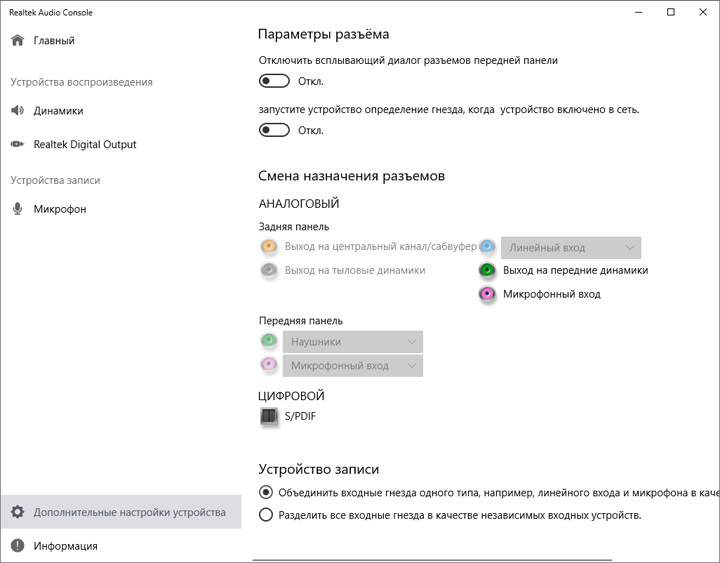This screenshot has height=563, width=720.
Task: Click the gray rear speakers jack icon
Action: click(x=268, y=270)
